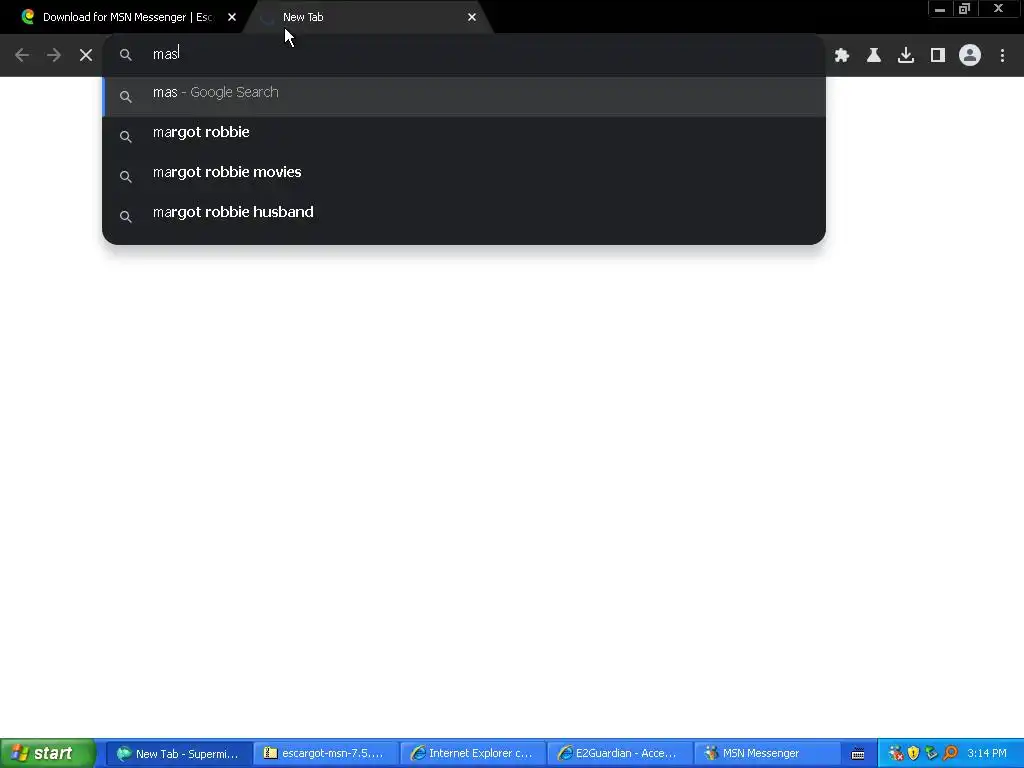The height and width of the screenshot is (768, 1024).
Task: Switch to the New Tab tab
Action: point(368,17)
